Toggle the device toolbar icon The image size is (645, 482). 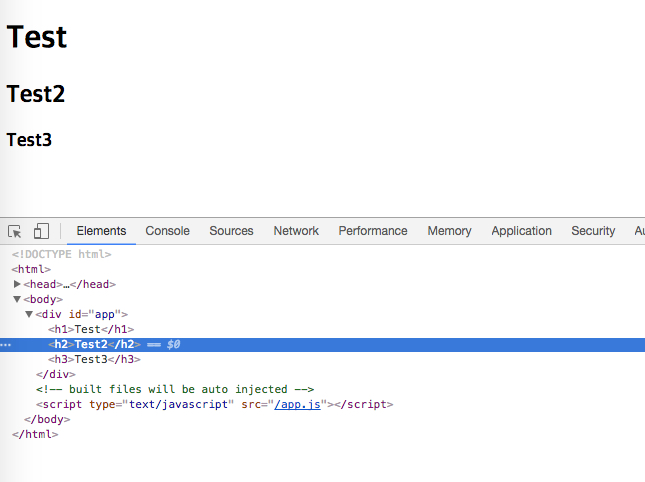coord(41,231)
